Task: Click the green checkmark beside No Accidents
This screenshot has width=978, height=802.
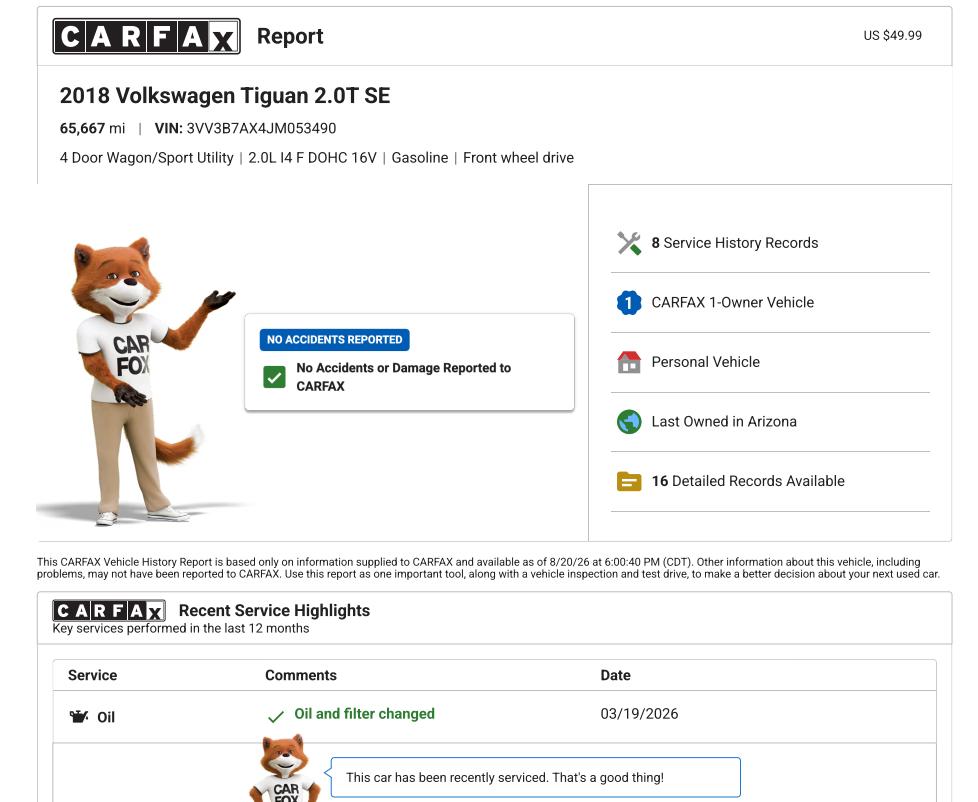Action: click(274, 377)
